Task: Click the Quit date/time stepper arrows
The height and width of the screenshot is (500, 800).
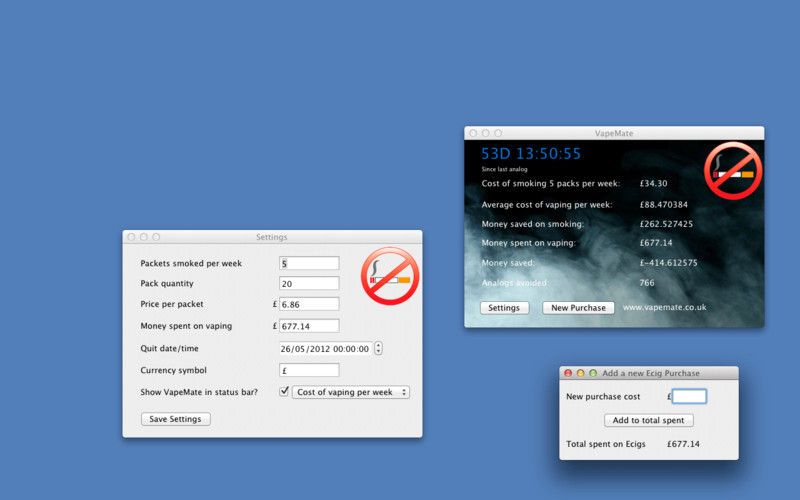Action: pos(378,348)
